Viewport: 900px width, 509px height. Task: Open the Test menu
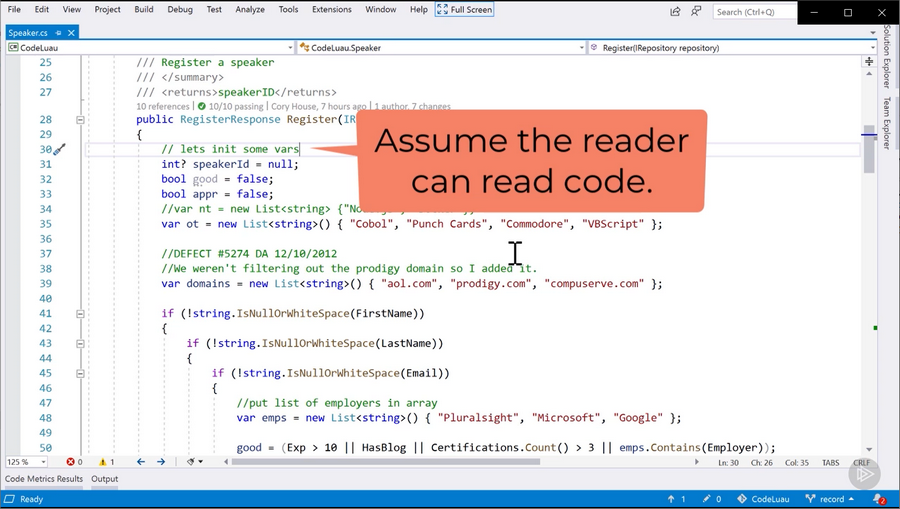pos(214,10)
